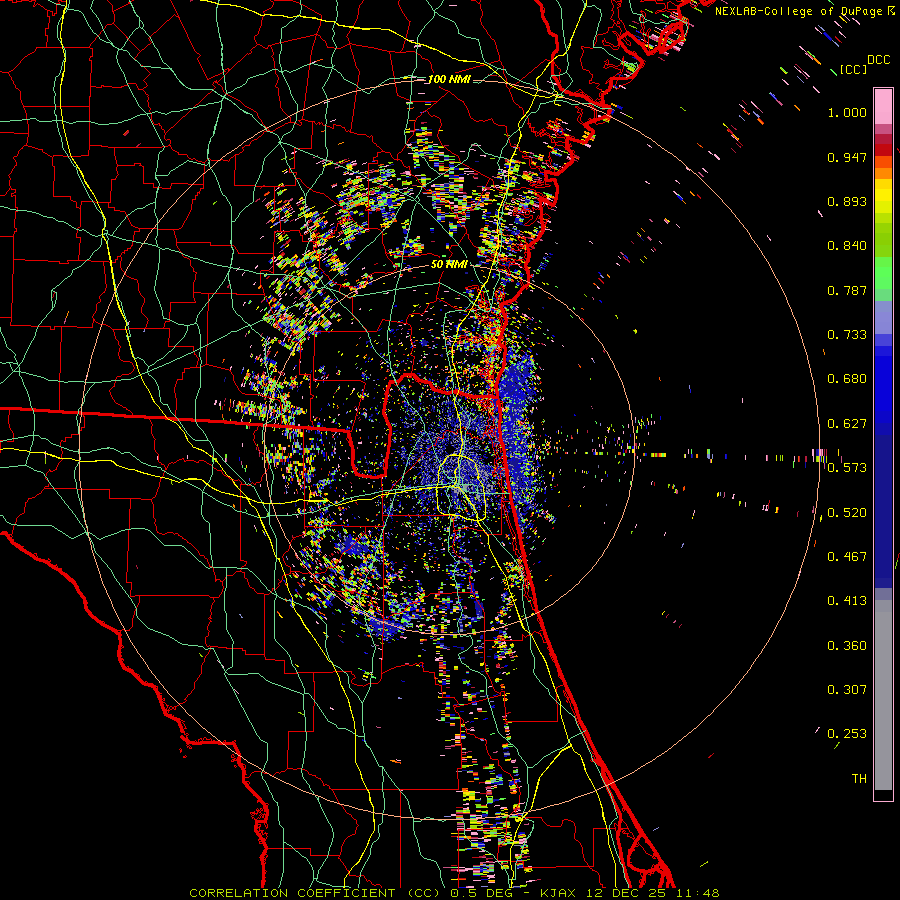Select the 0.627 color scale value
Image resolution: width=900 pixels, height=900 pixels.
pyautogui.click(x=847, y=424)
